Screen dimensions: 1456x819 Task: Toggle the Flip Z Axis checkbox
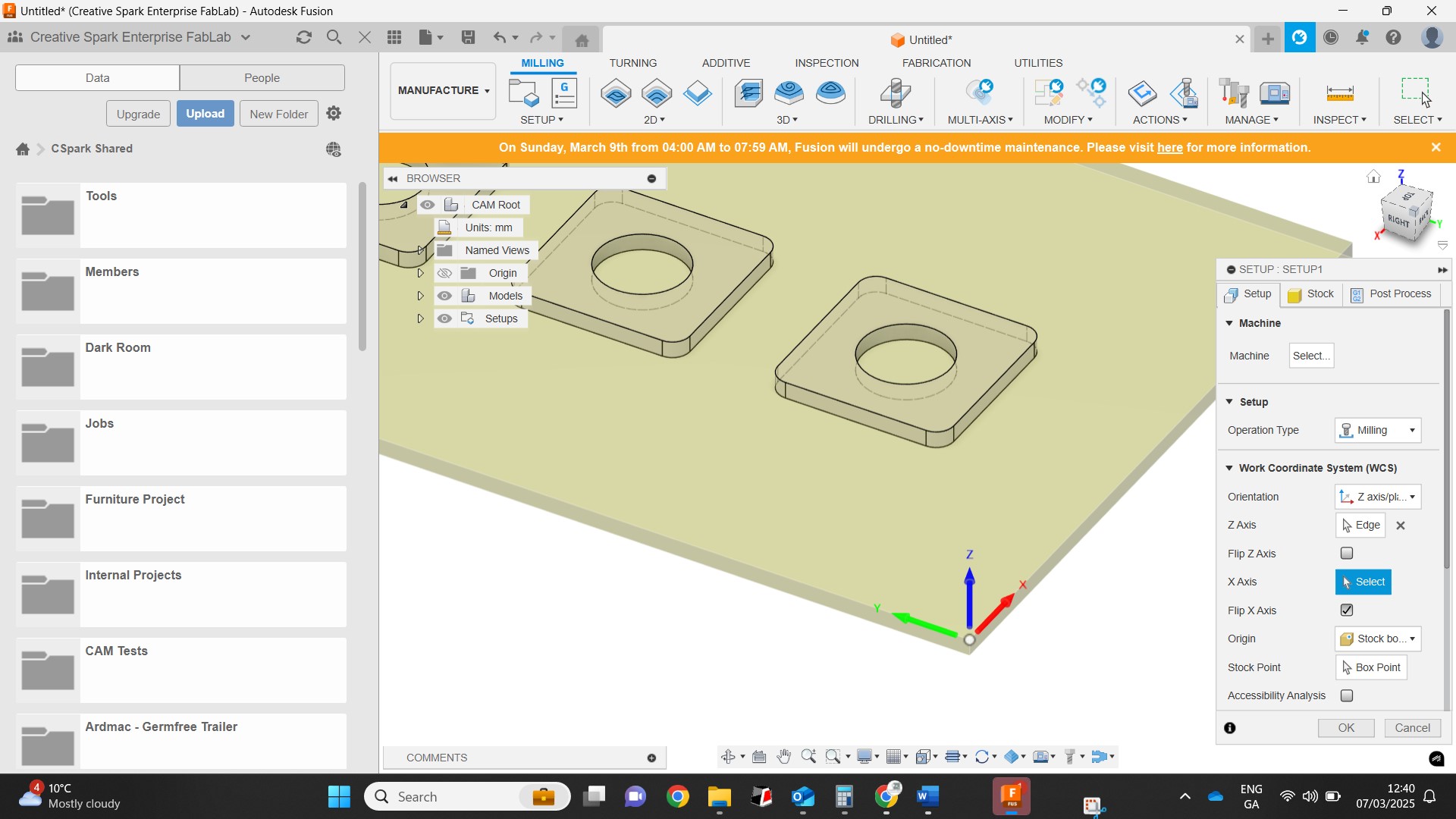tap(1347, 554)
